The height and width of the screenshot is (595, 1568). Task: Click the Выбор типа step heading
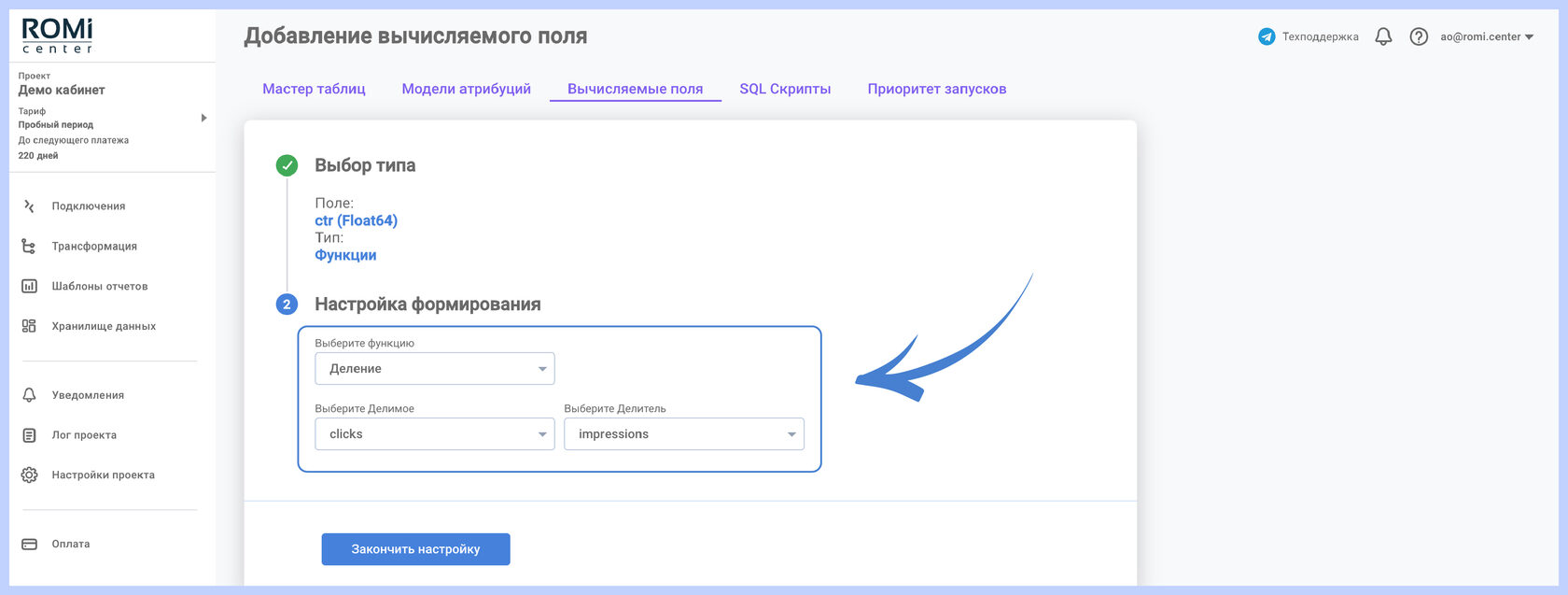point(365,165)
